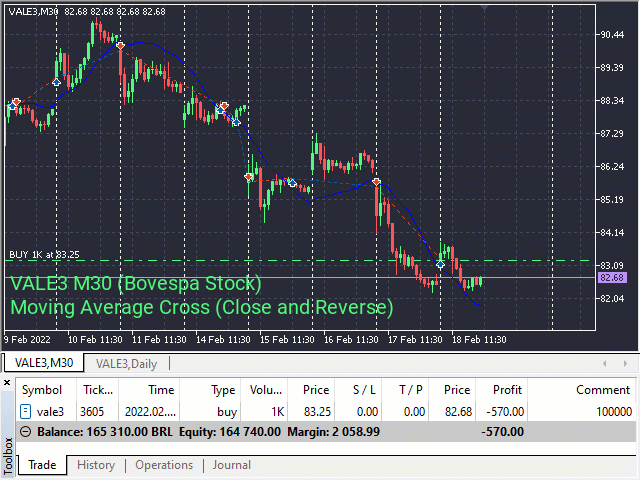Click the 14 Feb 11:30 time axis label
Viewport: 640px width, 480px height.
(223, 340)
